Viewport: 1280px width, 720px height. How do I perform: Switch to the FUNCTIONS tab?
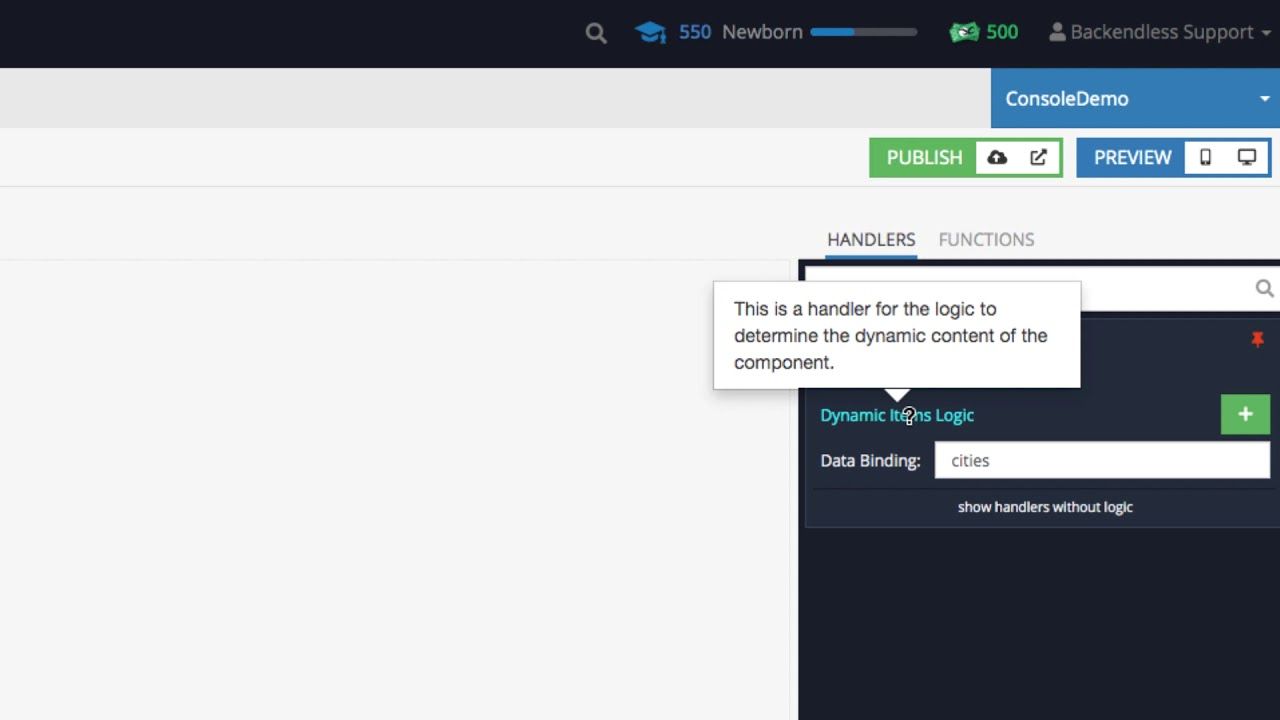tap(986, 240)
